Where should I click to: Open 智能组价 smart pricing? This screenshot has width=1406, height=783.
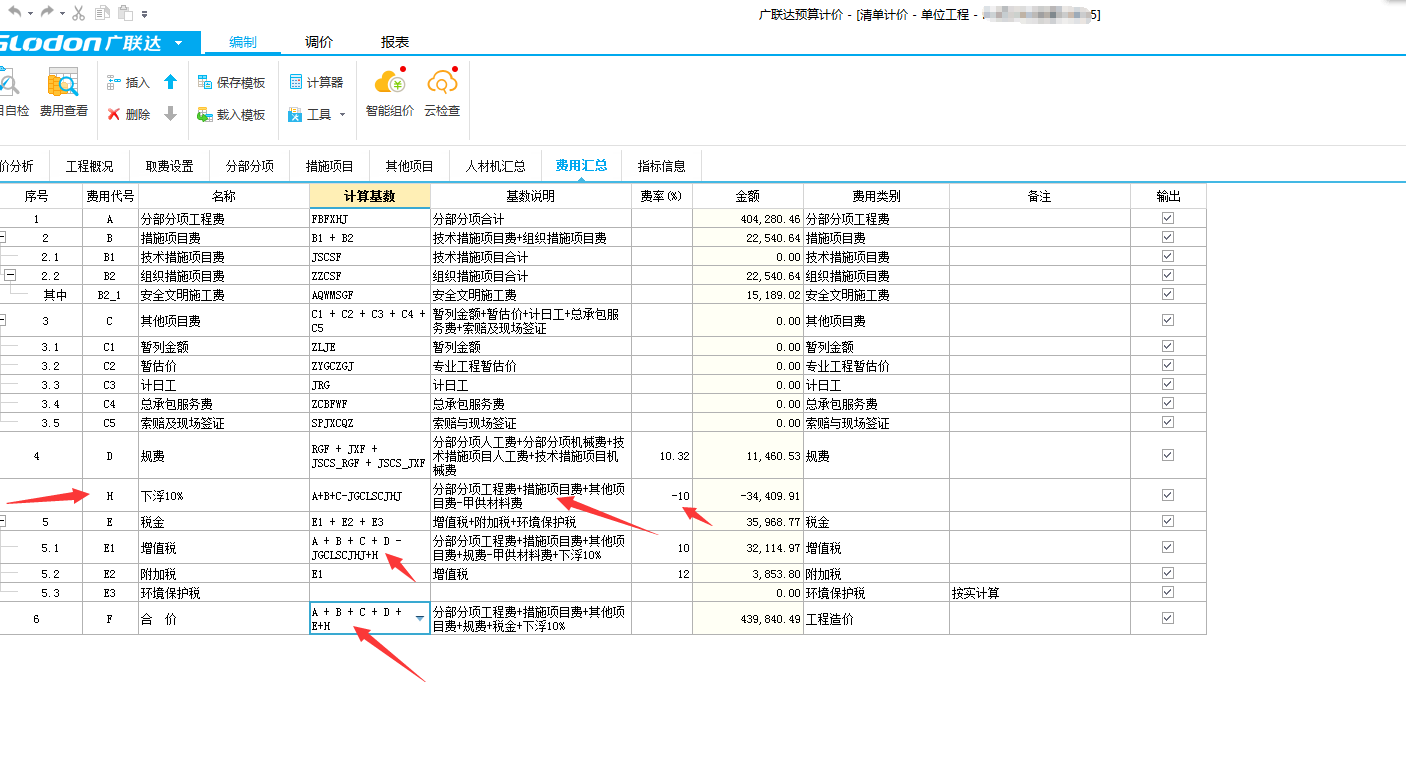point(390,93)
